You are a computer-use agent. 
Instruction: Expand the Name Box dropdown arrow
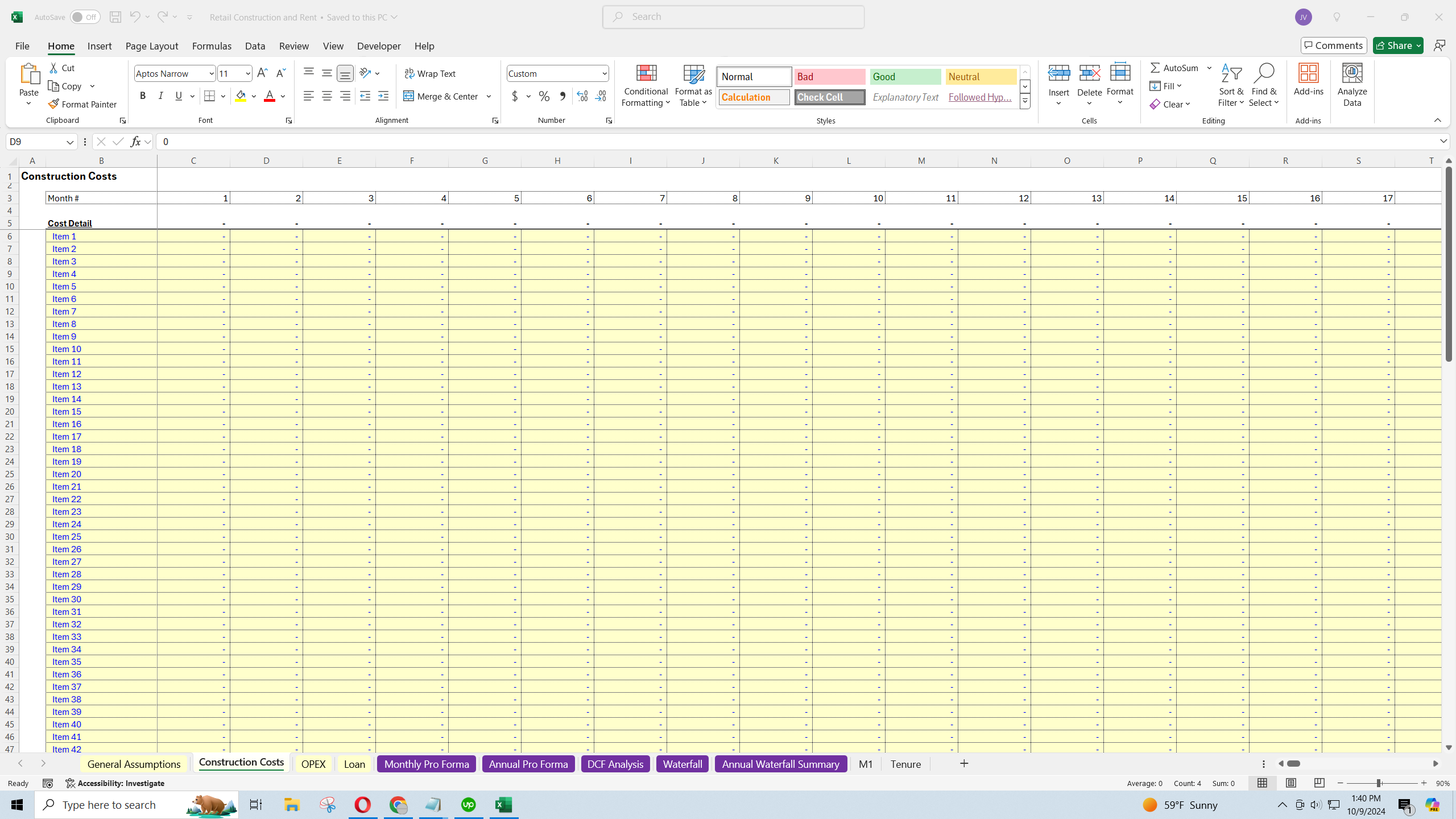[70, 142]
